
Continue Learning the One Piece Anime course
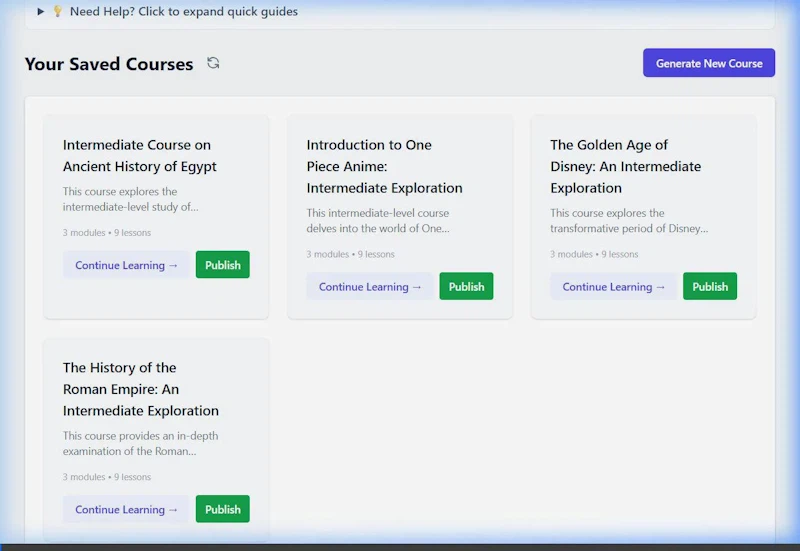[370, 286]
